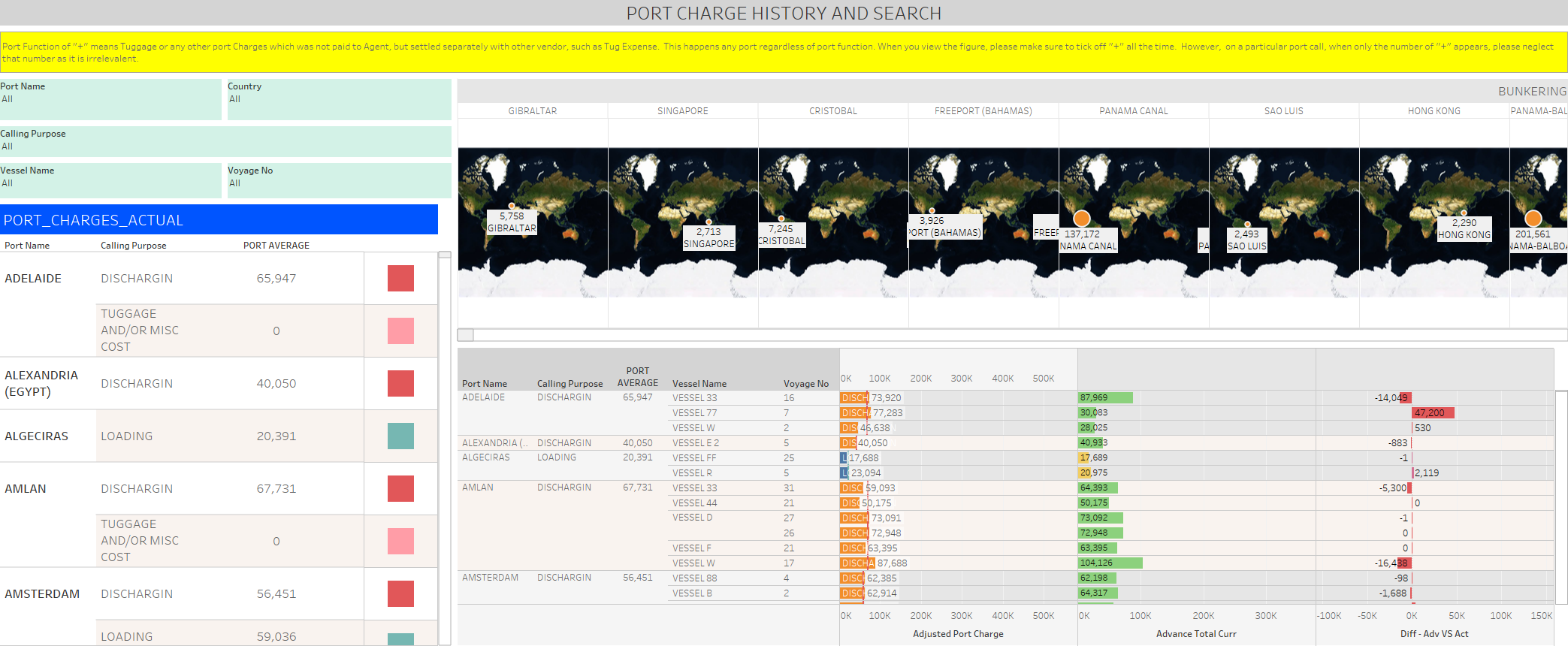Select the SAO LUIS map thumbnail
The width and height of the screenshot is (1568, 646).
(1284, 222)
